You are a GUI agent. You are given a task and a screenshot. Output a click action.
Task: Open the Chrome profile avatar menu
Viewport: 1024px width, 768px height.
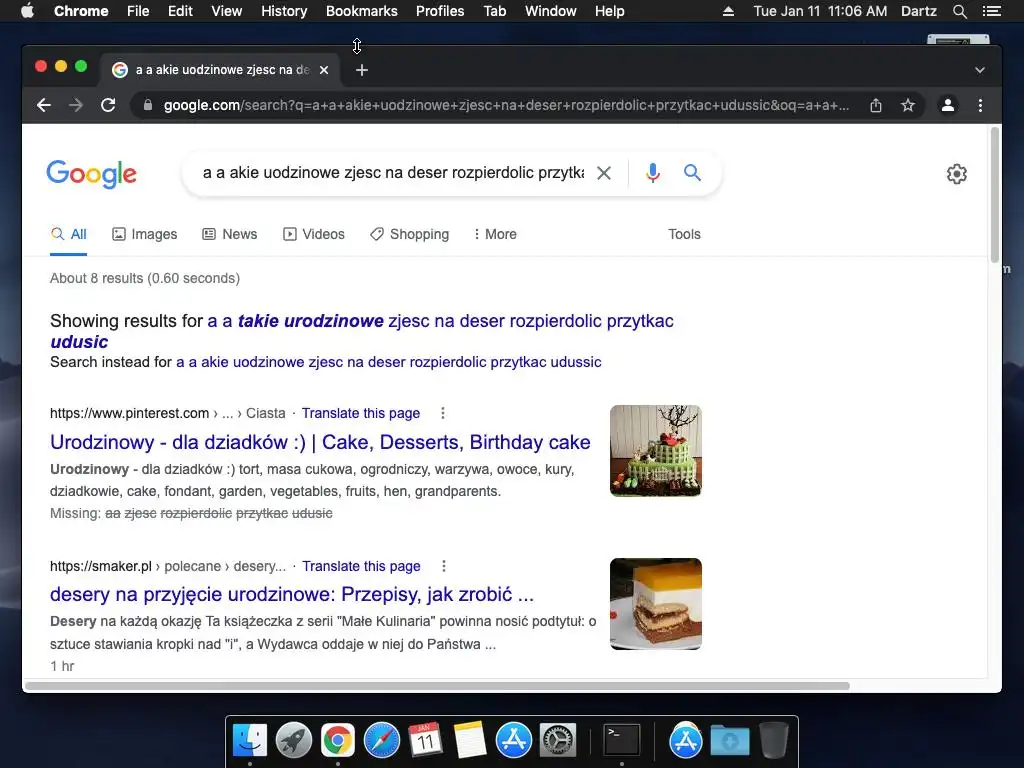[948, 105]
